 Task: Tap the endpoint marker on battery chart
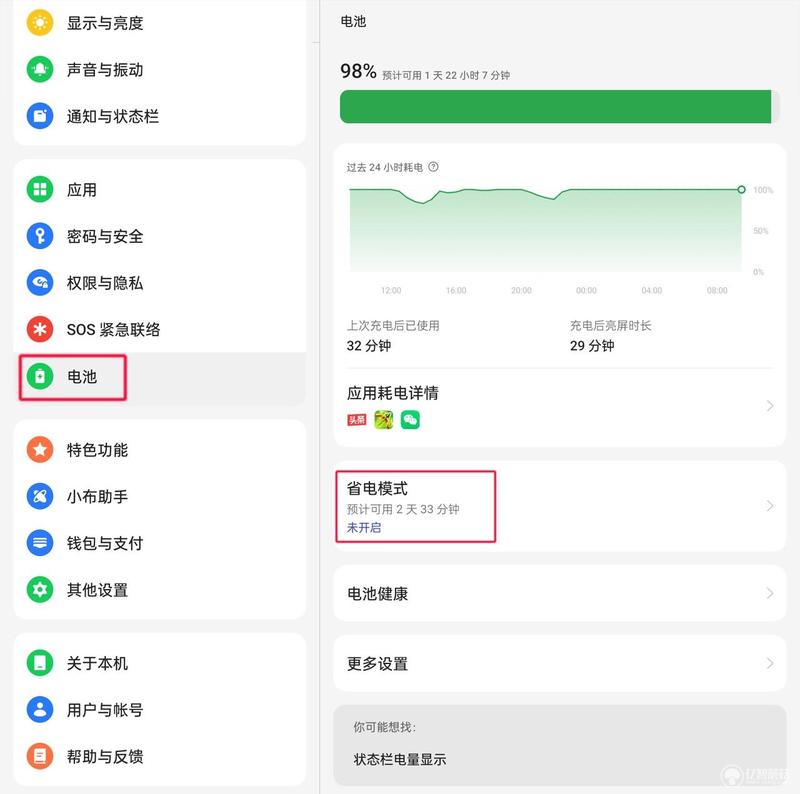pyautogui.click(x=741, y=190)
